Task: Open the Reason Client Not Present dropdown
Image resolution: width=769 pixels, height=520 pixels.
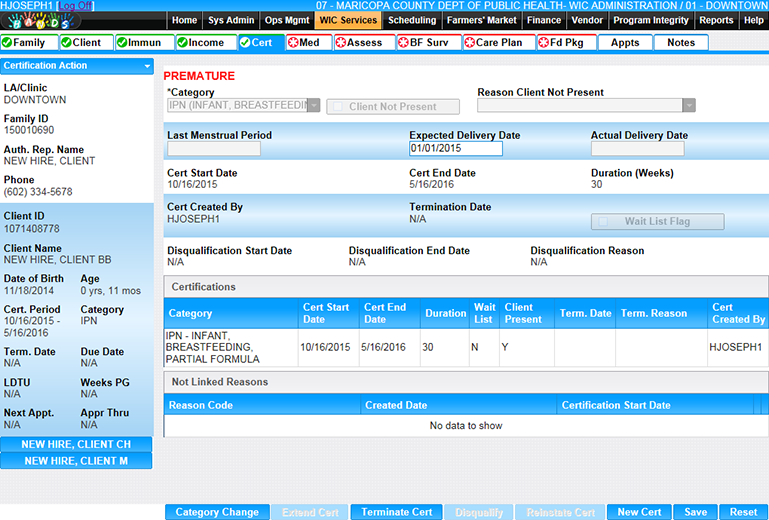Action: point(687,106)
